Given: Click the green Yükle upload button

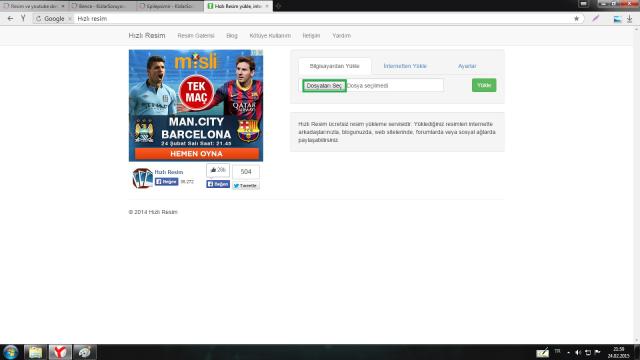Looking at the screenshot, I should [x=484, y=85].
